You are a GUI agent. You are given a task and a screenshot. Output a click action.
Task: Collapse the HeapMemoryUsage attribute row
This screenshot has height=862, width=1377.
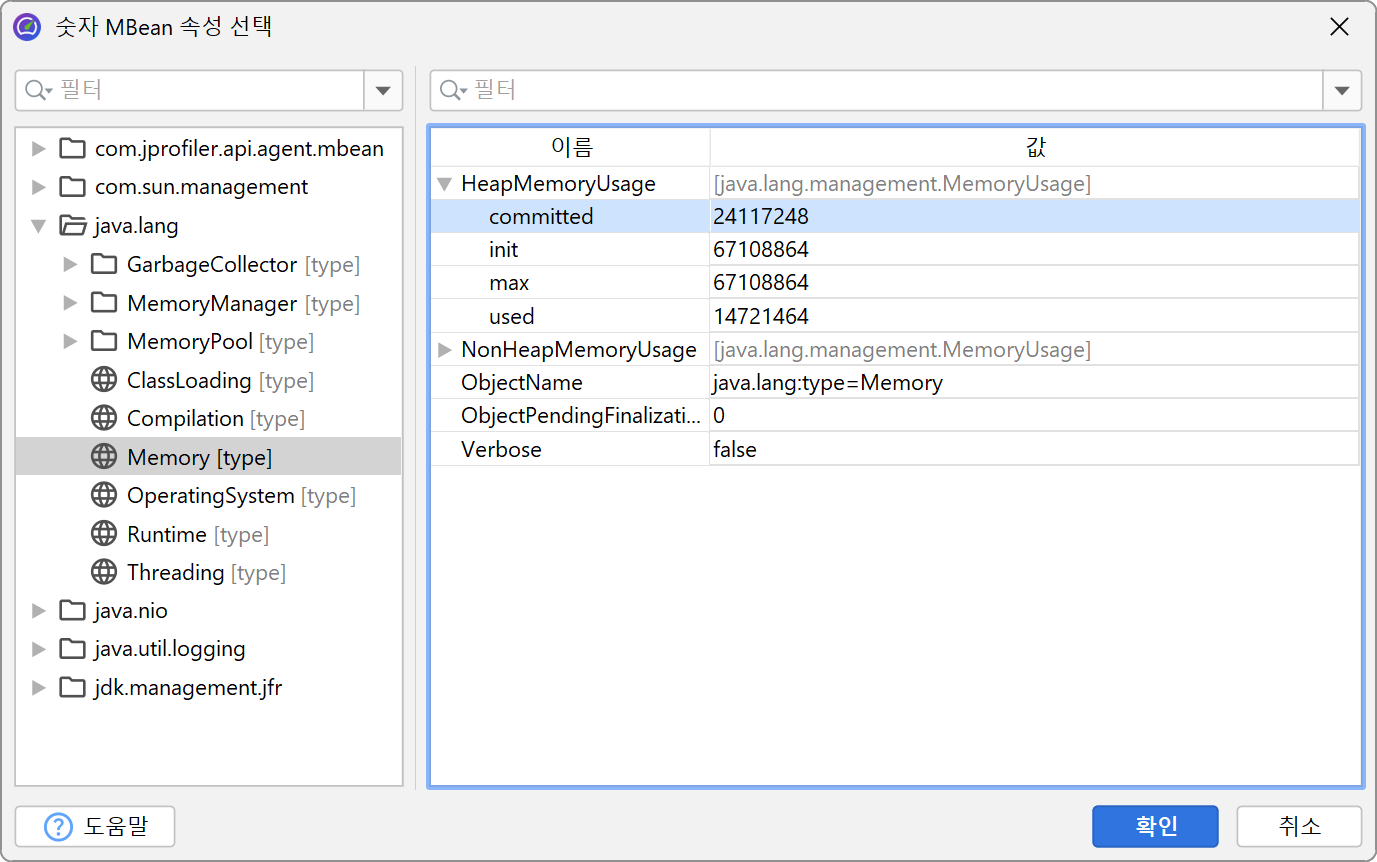click(x=445, y=184)
